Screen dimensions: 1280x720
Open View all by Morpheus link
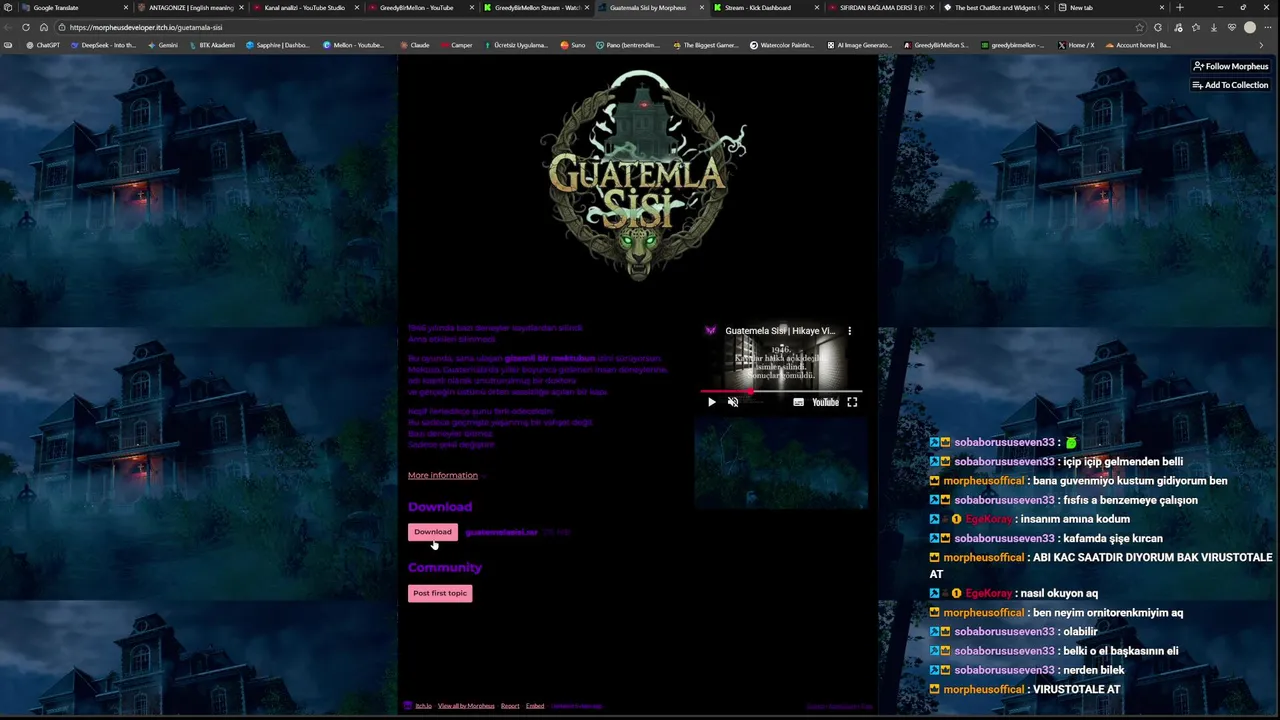(x=466, y=706)
